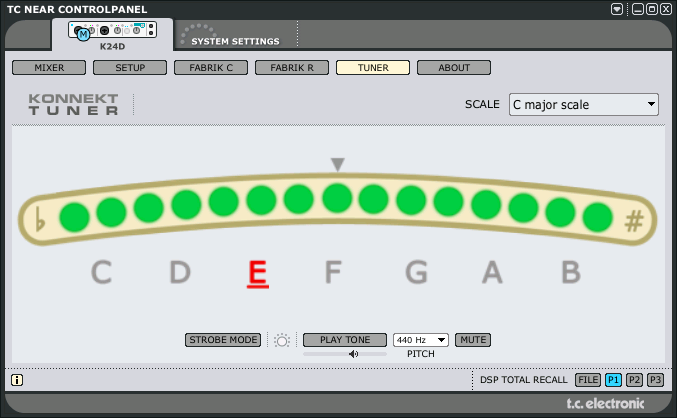Adjust the tone volume slider
The image size is (677, 418).
pyautogui.click(x=345, y=354)
